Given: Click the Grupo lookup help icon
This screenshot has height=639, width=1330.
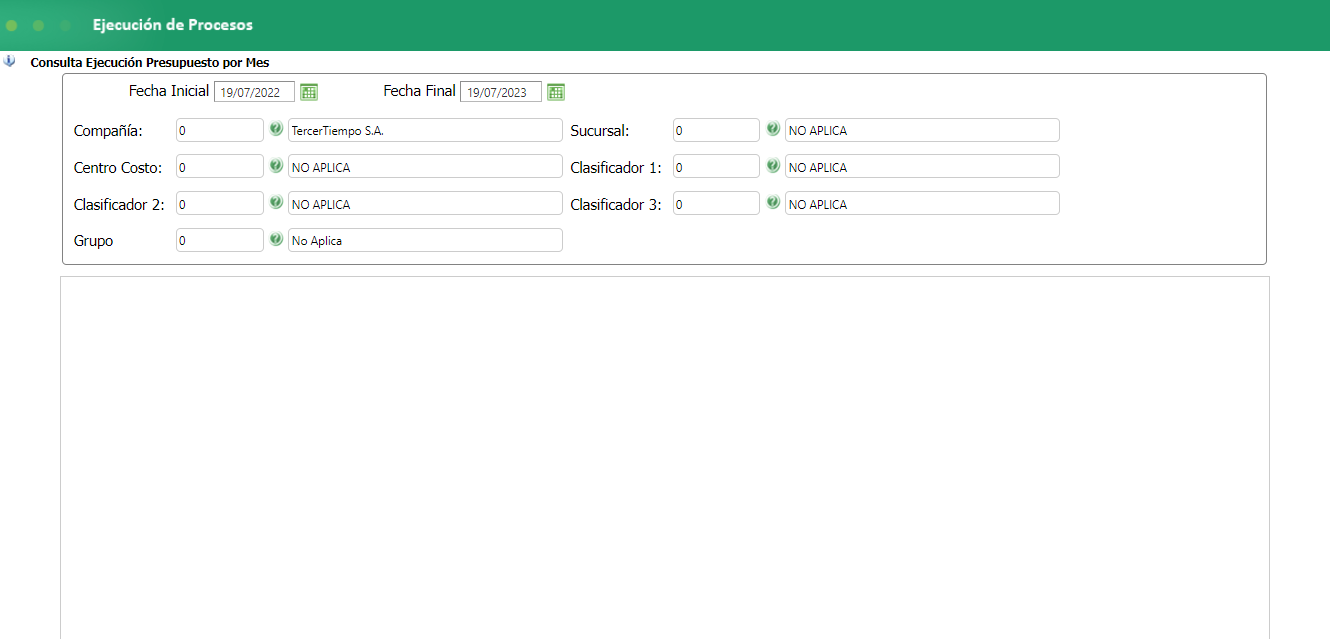Looking at the screenshot, I should click(276, 239).
